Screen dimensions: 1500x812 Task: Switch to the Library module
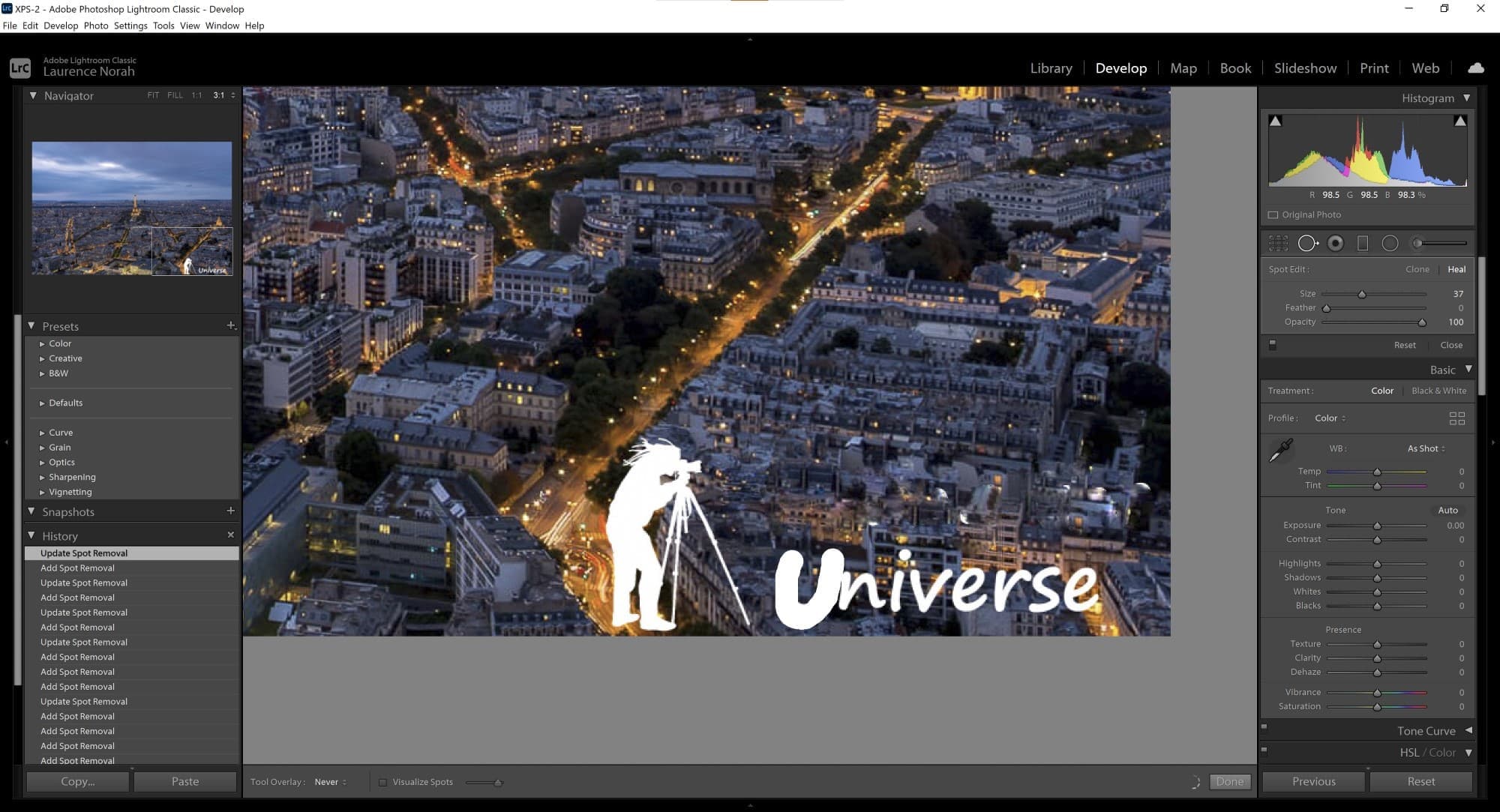[x=1051, y=68]
